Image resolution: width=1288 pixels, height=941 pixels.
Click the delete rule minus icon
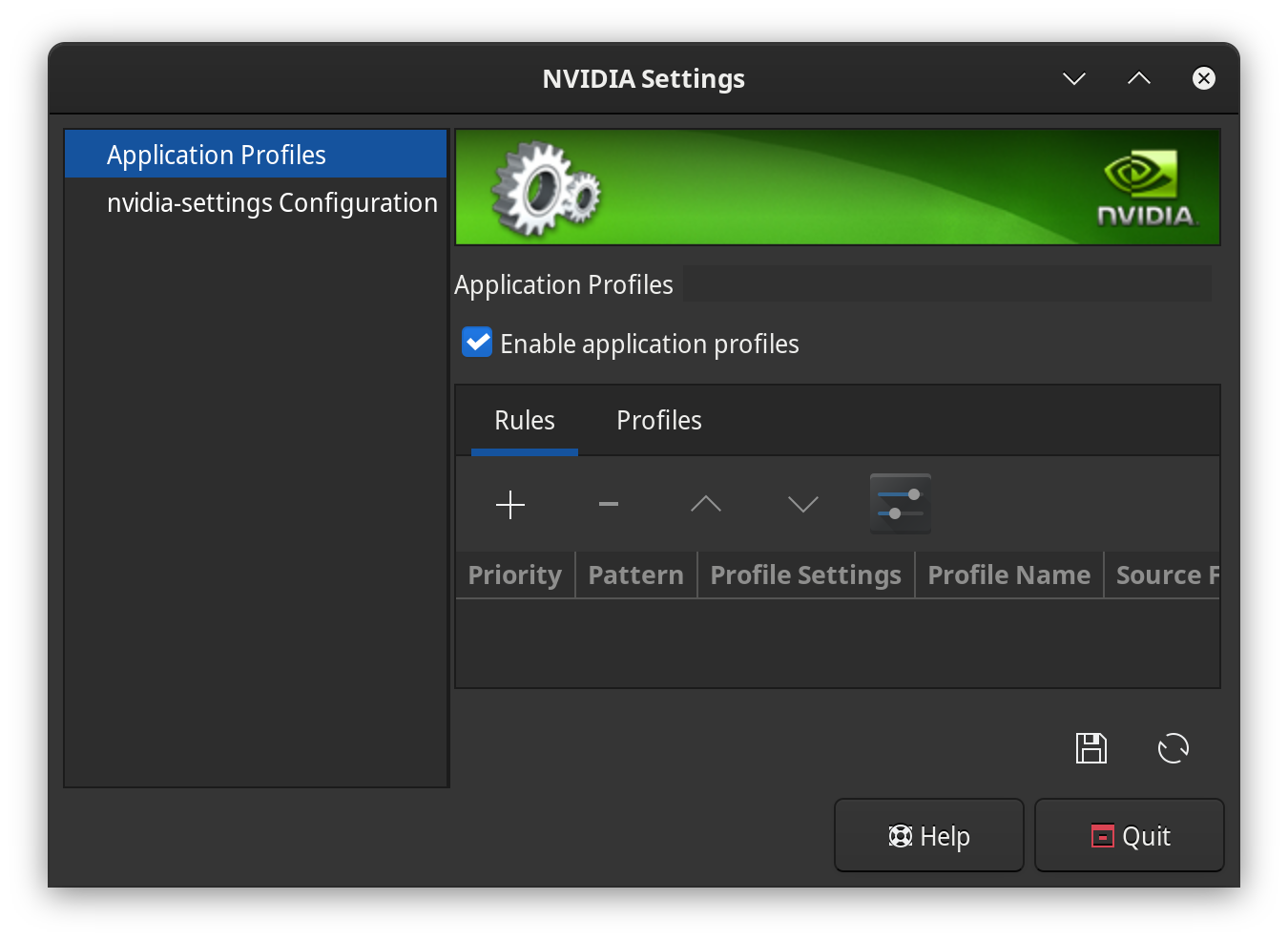click(x=609, y=504)
